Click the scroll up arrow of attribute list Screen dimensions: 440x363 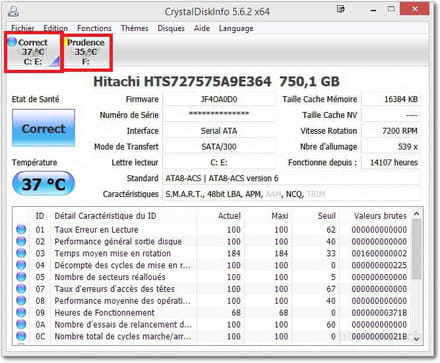point(416,214)
